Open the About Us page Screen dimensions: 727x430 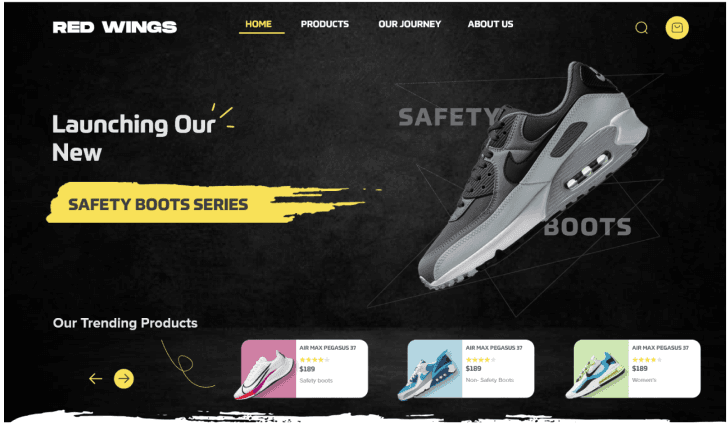tap(490, 24)
